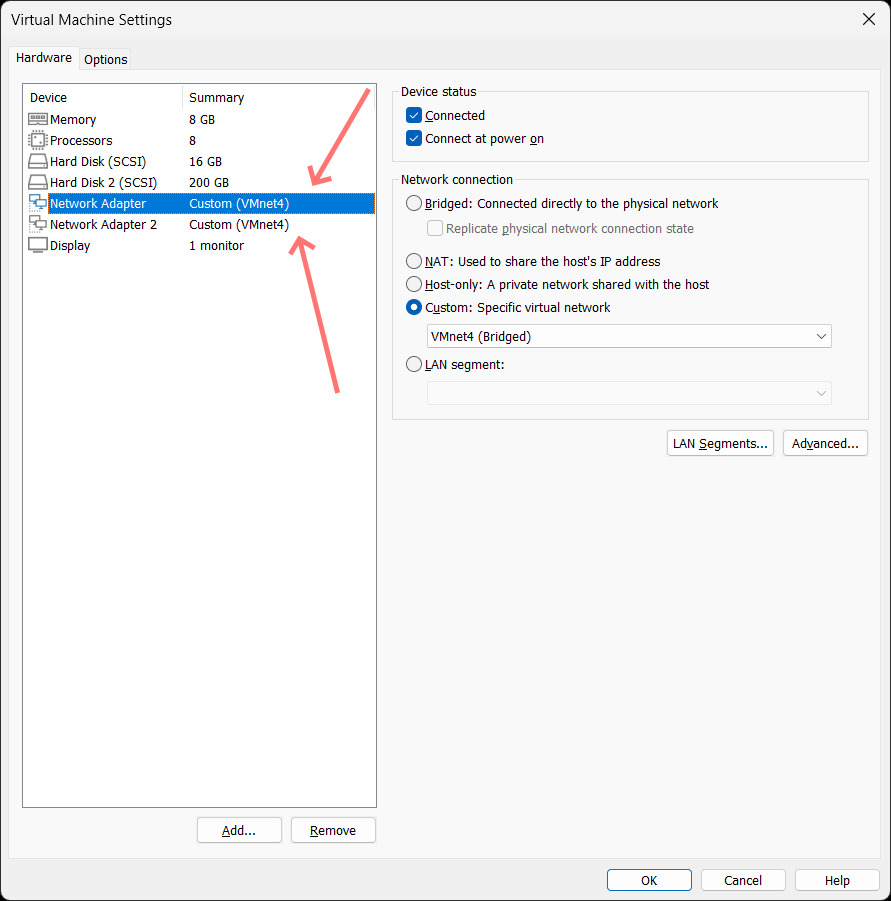This screenshot has width=891, height=901.
Task: Close the Virtual Machine Settings window
Action: coord(867,19)
